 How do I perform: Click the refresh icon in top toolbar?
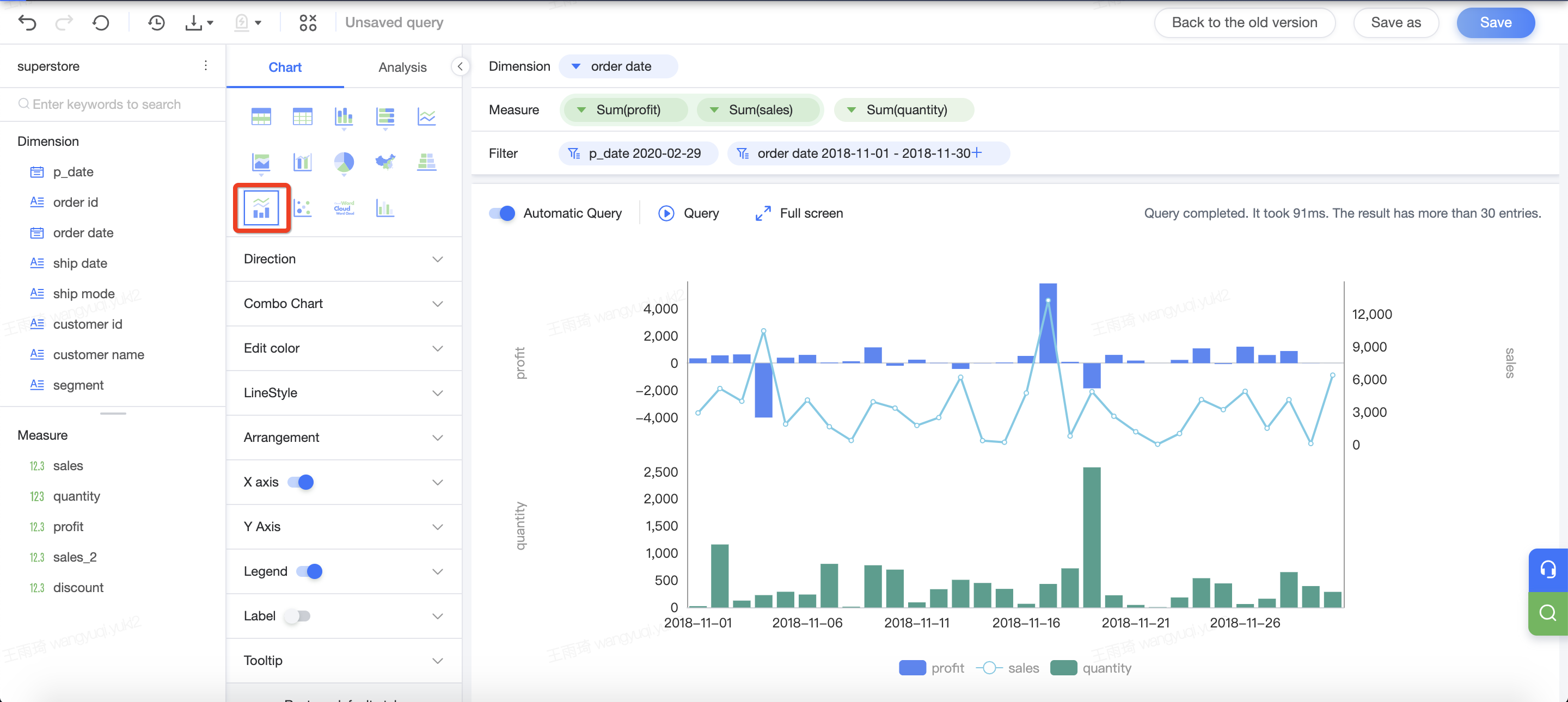click(101, 22)
